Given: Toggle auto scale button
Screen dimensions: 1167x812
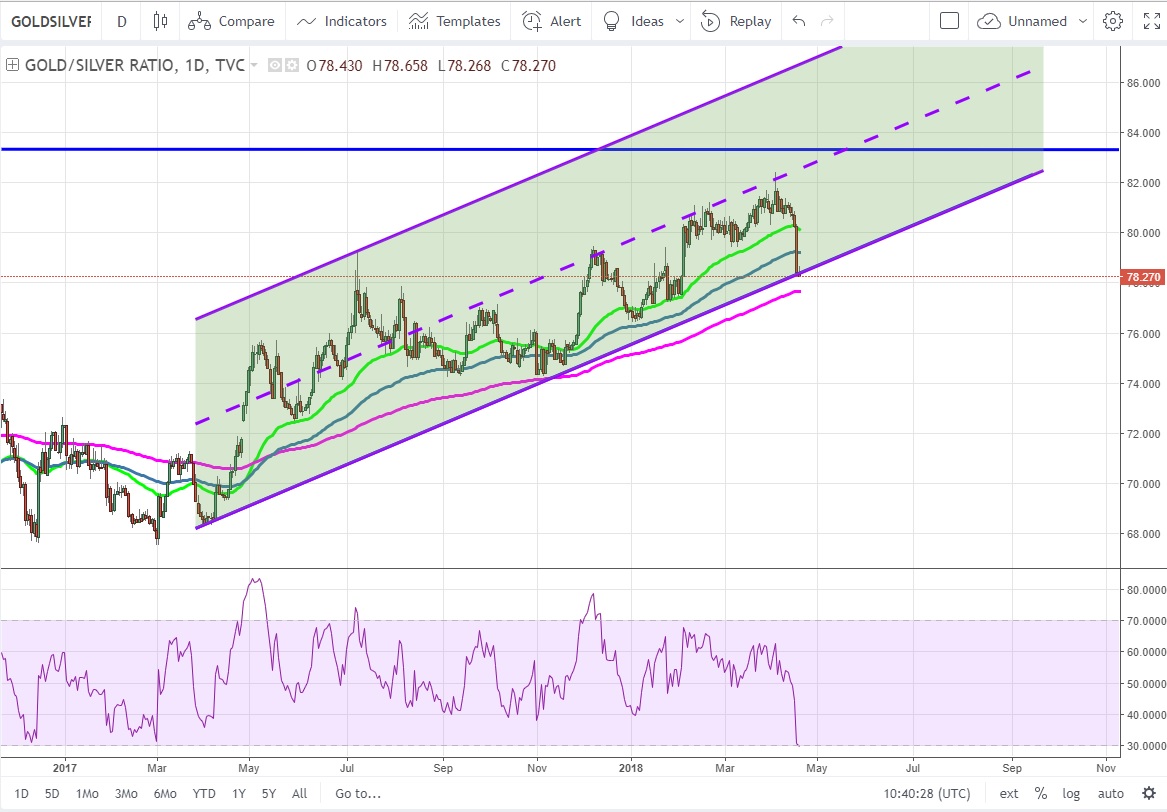Looking at the screenshot, I should click(1110, 793).
